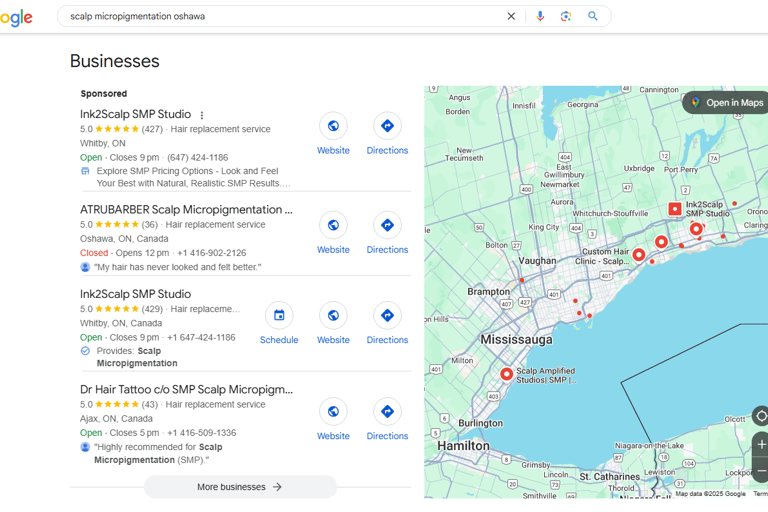768x512 pixels.
Task: Clear the search box with the X icon
Action: point(511,16)
